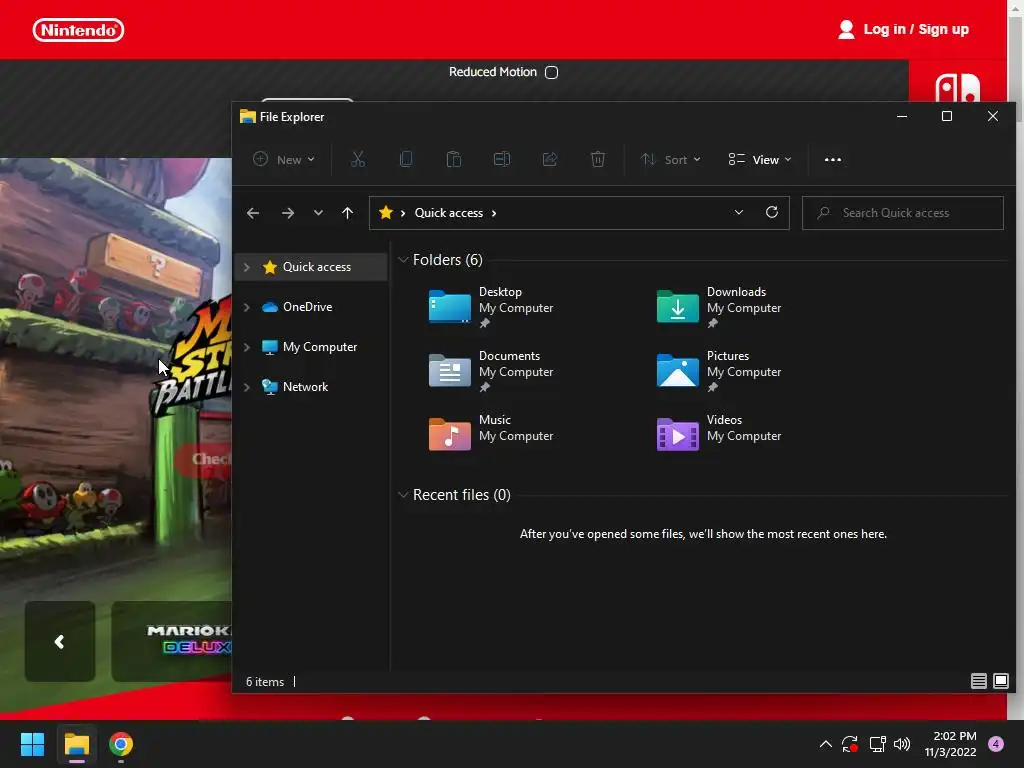Click the Search Quick access field

[903, 213]
